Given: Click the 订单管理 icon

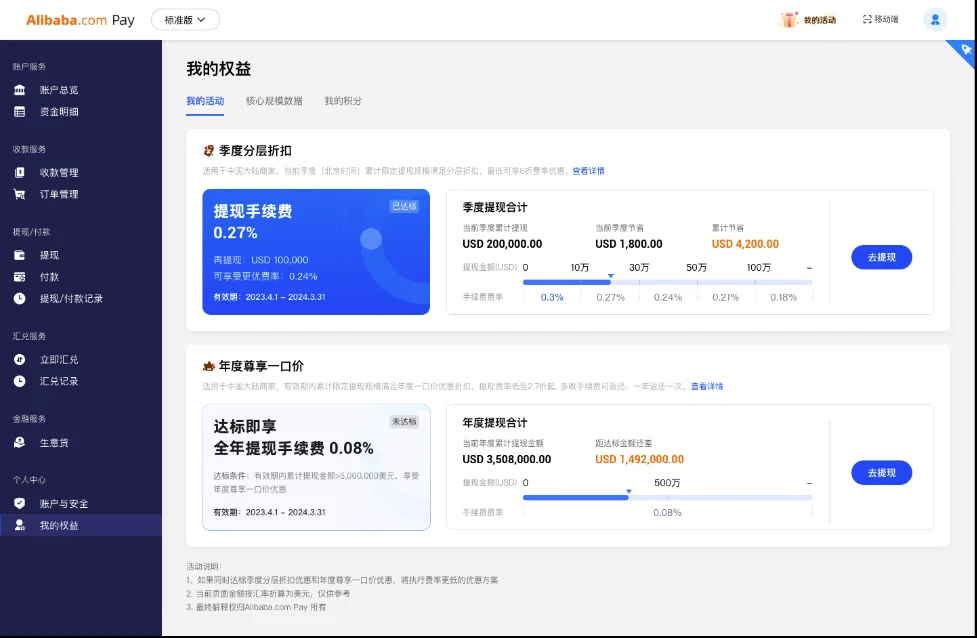Looking at the screenshot, I should [20, 194].
